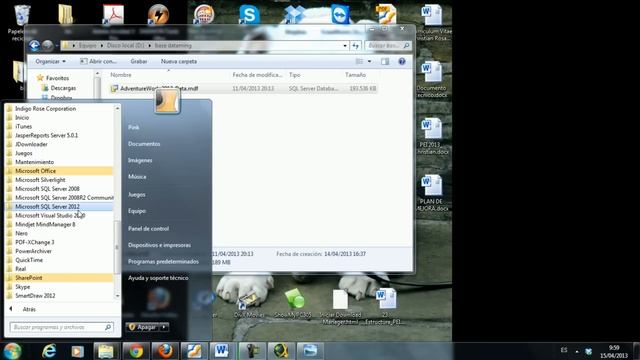This screenshot has height=360, width=640.
Task: Launch the Skype desktop shortcut
Action: point(249,15)
